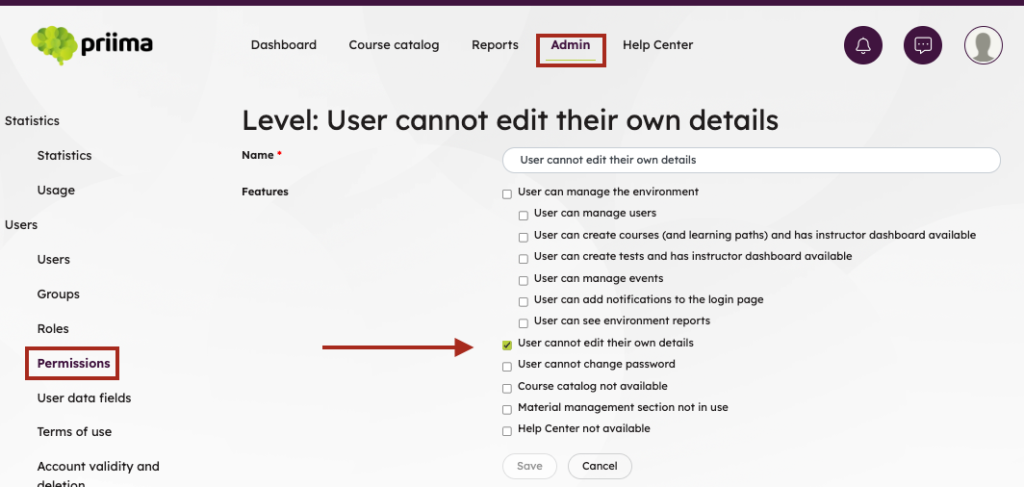Open the Course catalog page
Viewport: 1024px width, 487px height.
click(394, 45)
